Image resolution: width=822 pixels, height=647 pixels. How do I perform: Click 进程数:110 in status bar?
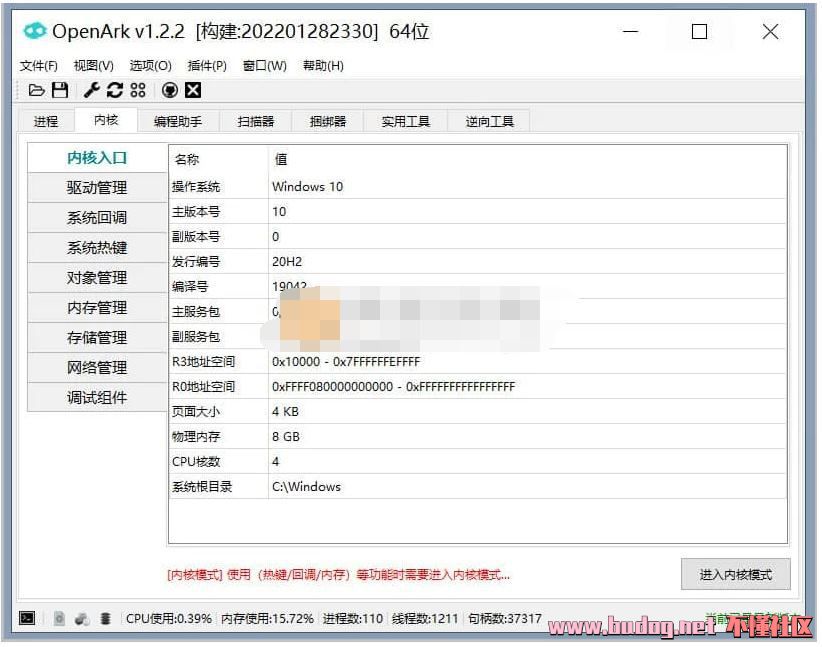tap(353, 619)
